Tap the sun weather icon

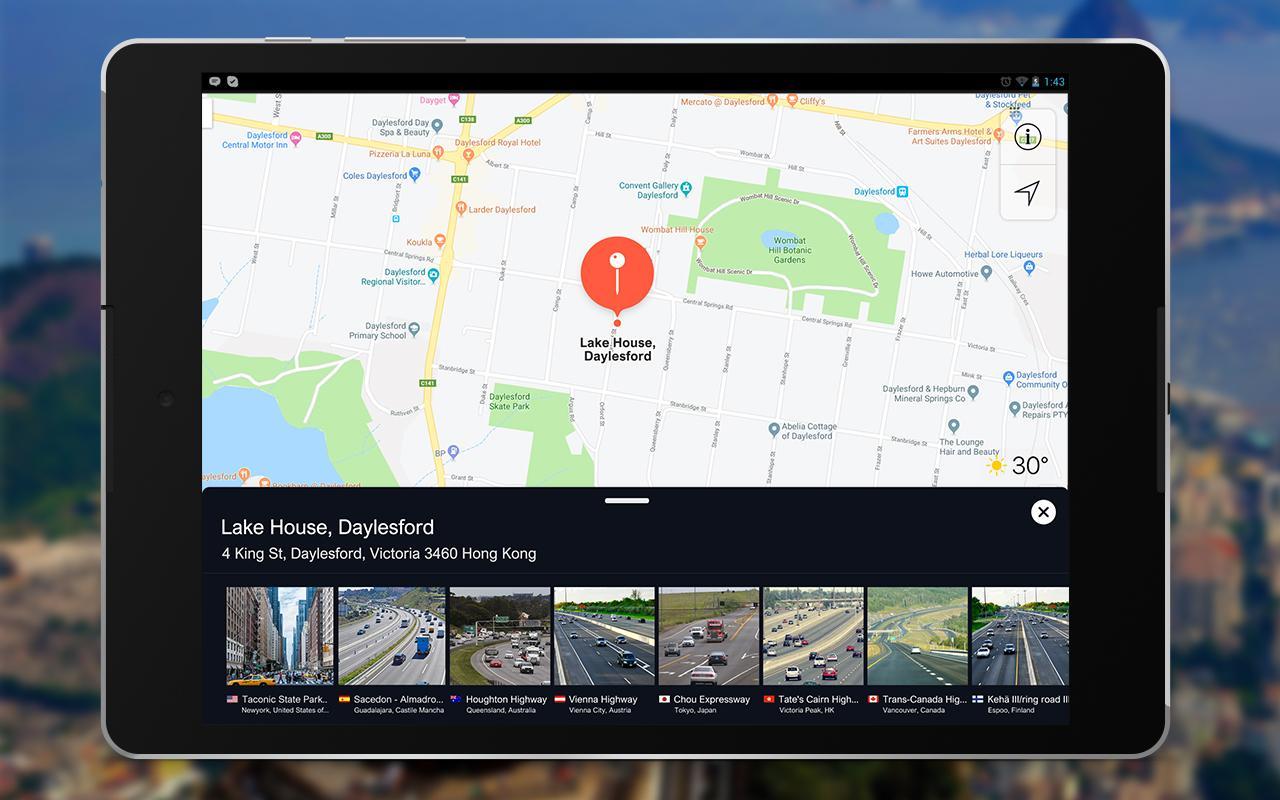(996, 466)
